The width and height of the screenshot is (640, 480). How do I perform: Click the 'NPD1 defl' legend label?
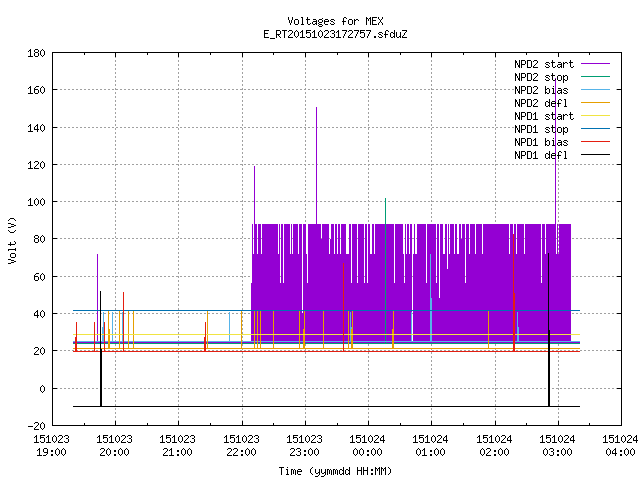541,156
